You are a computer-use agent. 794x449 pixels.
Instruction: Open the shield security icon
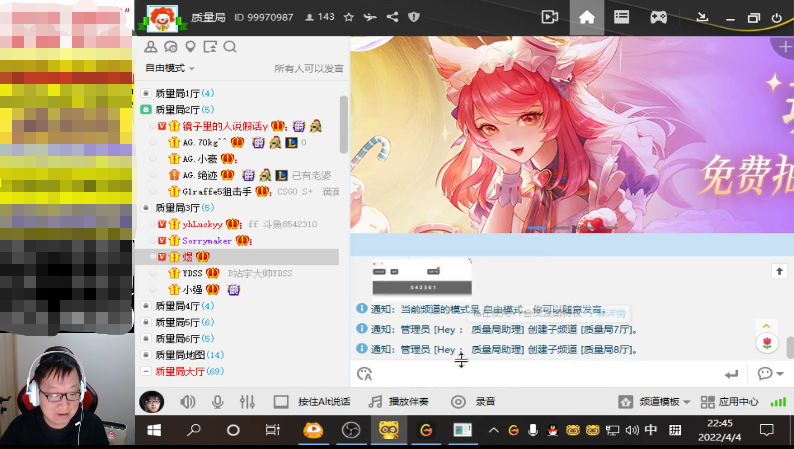(414, 17)
